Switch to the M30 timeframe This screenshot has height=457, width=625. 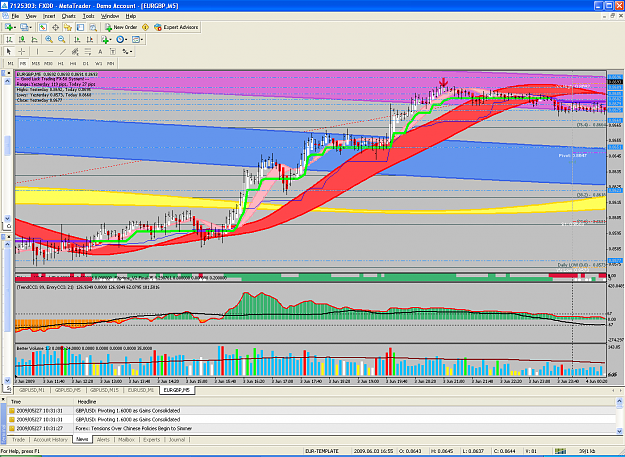[48, 63]
